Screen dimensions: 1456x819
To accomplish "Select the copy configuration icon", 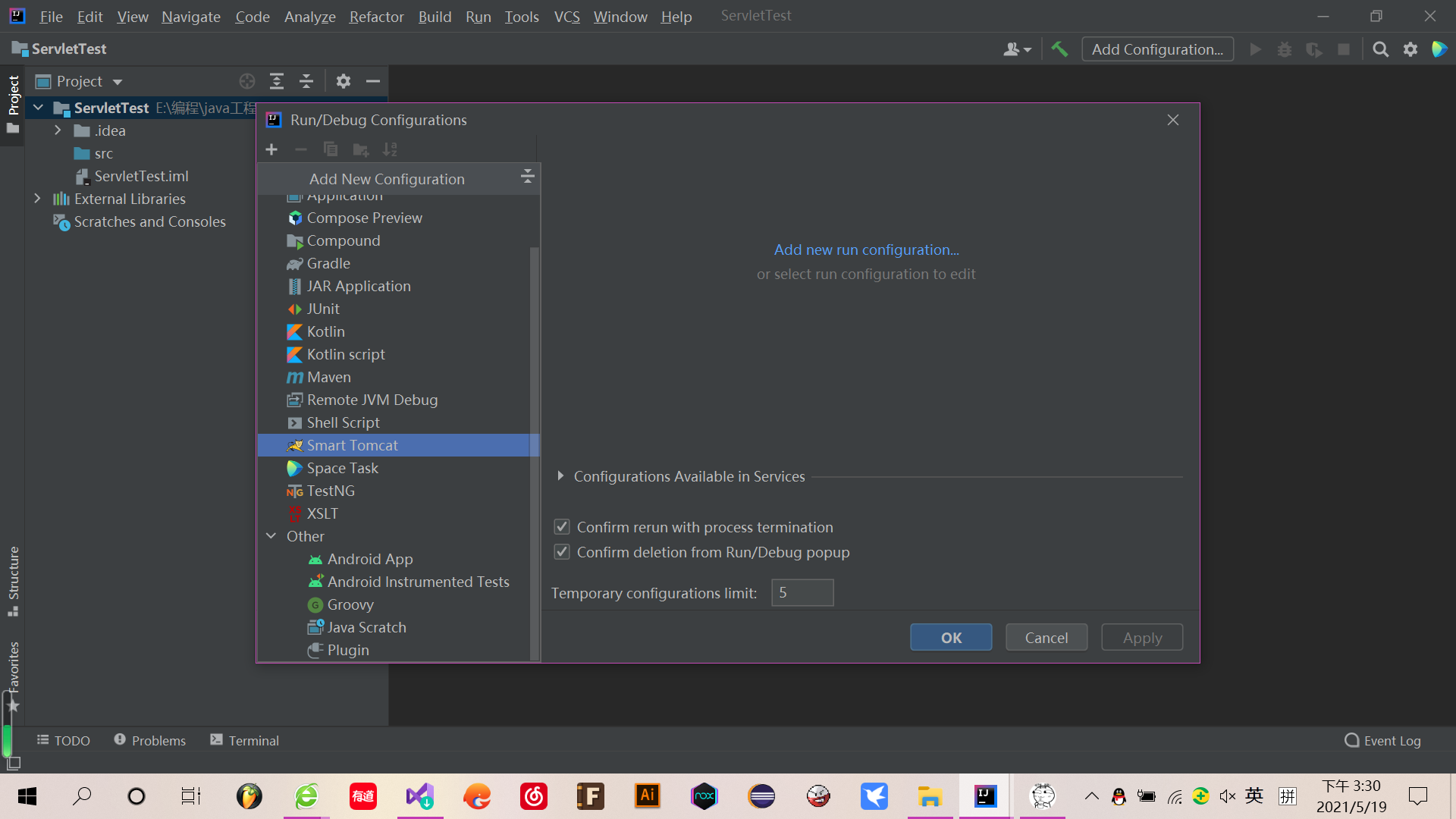I will point(331,149).
